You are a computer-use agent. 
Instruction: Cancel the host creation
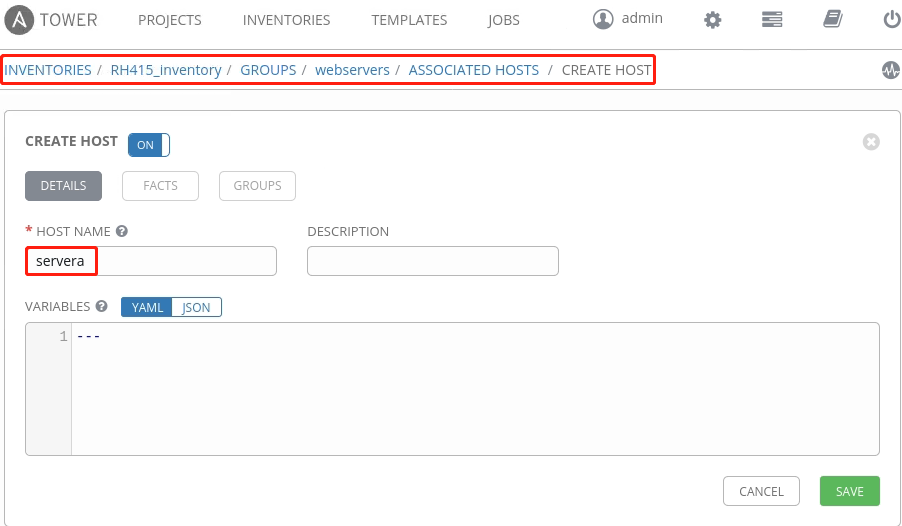click(x=761, y=491)
